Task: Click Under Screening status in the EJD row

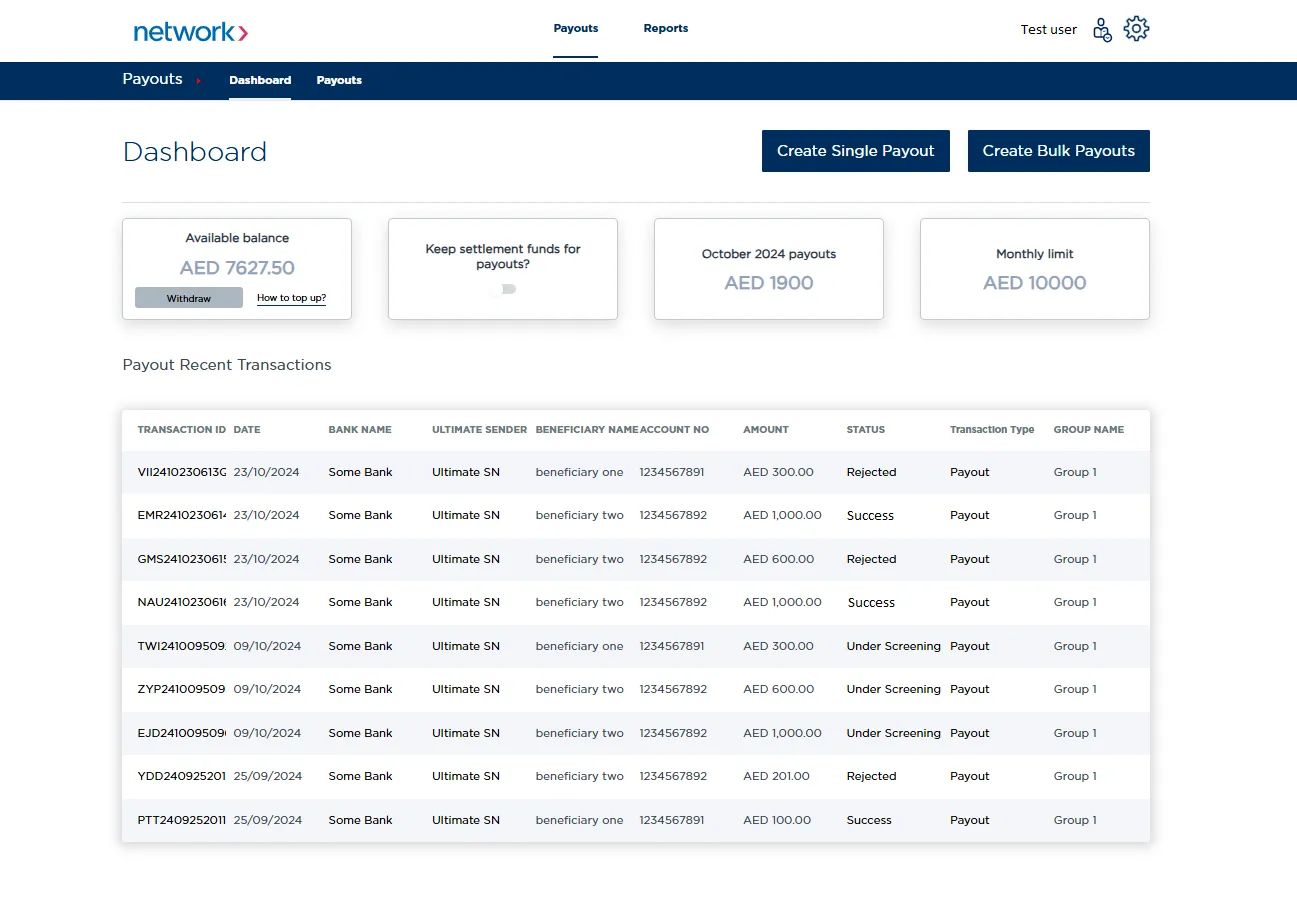Action: (893, 733)
